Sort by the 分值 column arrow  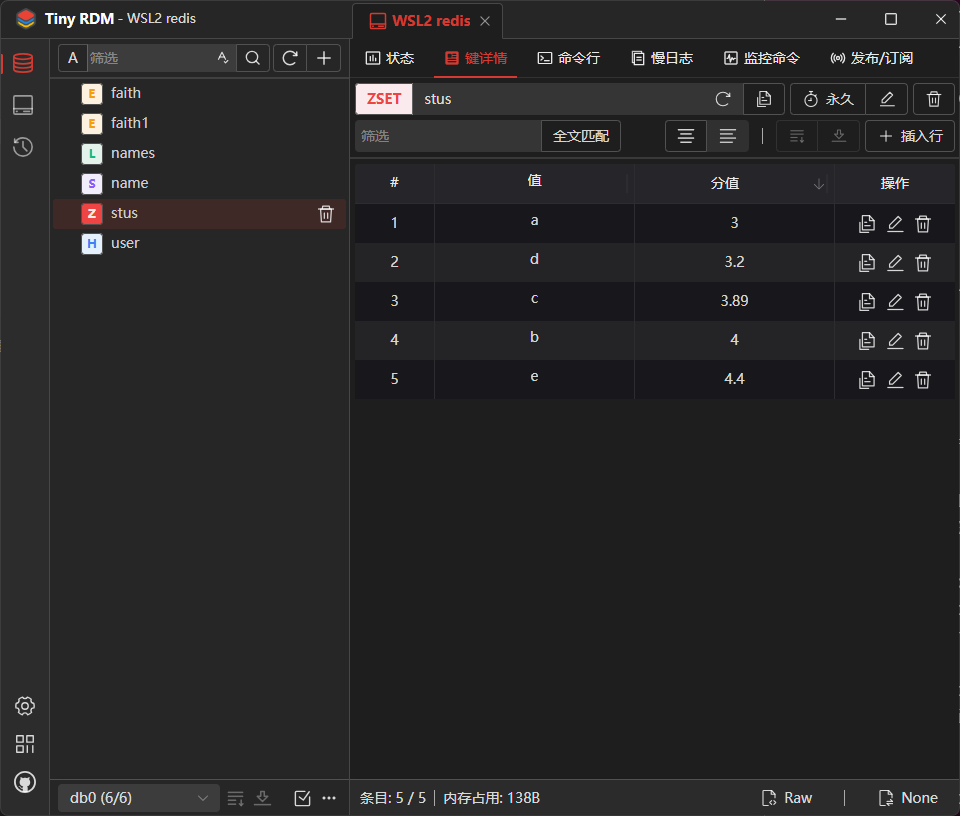[819, 184]
